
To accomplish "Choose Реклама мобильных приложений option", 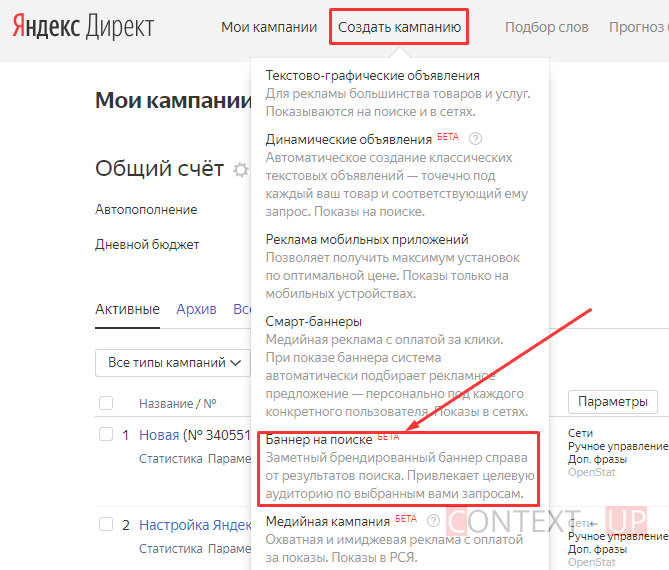I will (367, 239).
